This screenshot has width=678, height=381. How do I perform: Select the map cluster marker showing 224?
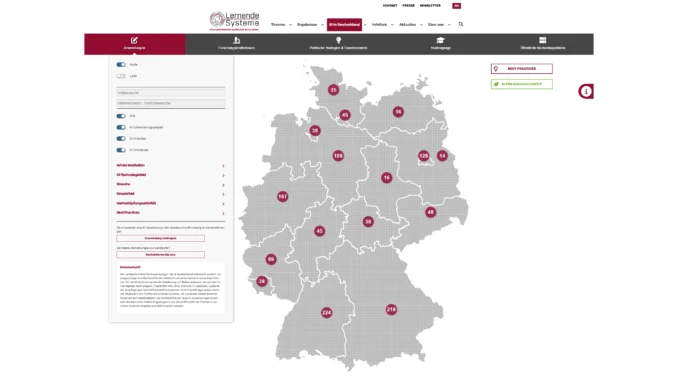point(326,312)
